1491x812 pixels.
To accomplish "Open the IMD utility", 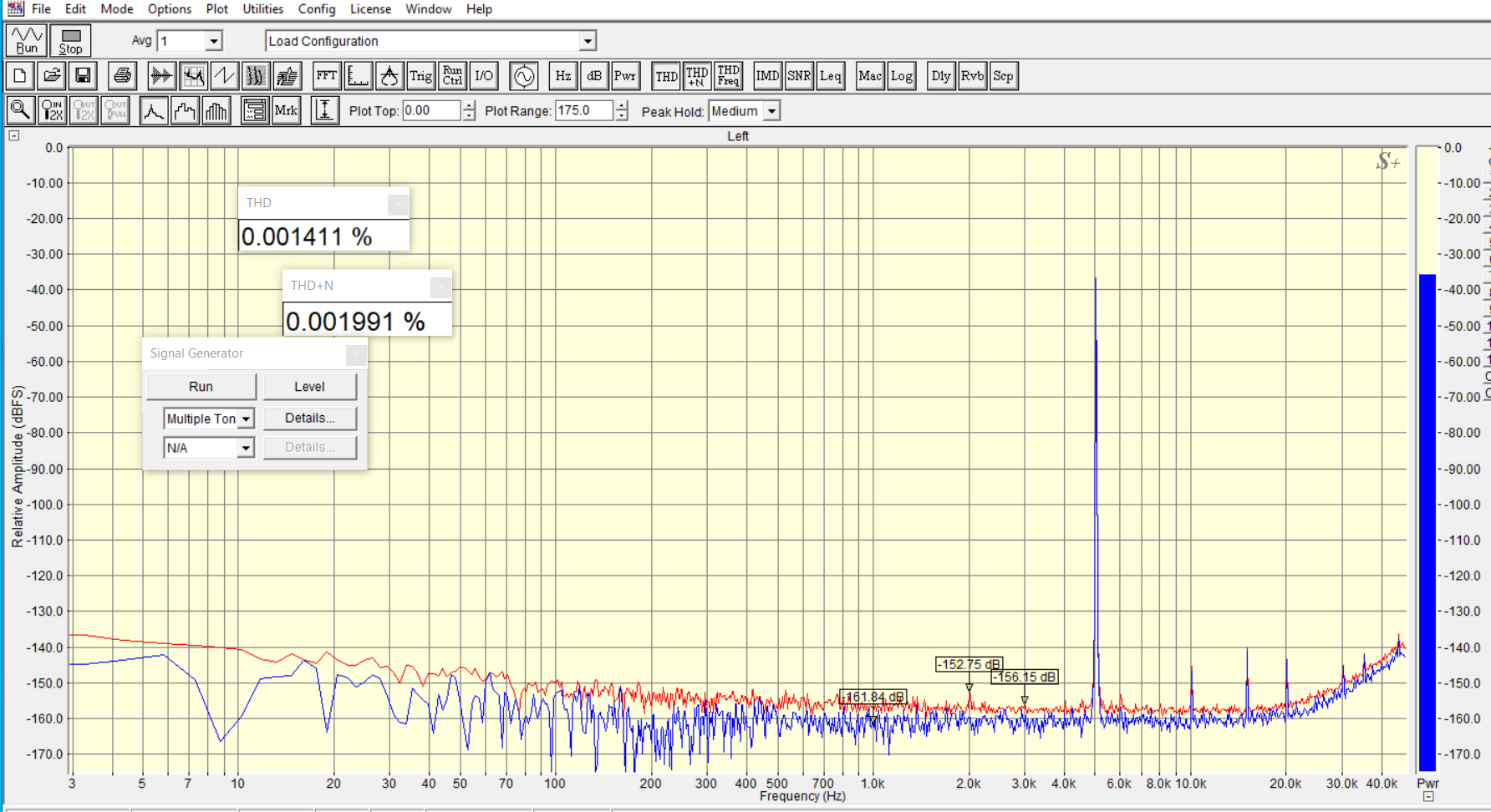I will tap(767, 76).
